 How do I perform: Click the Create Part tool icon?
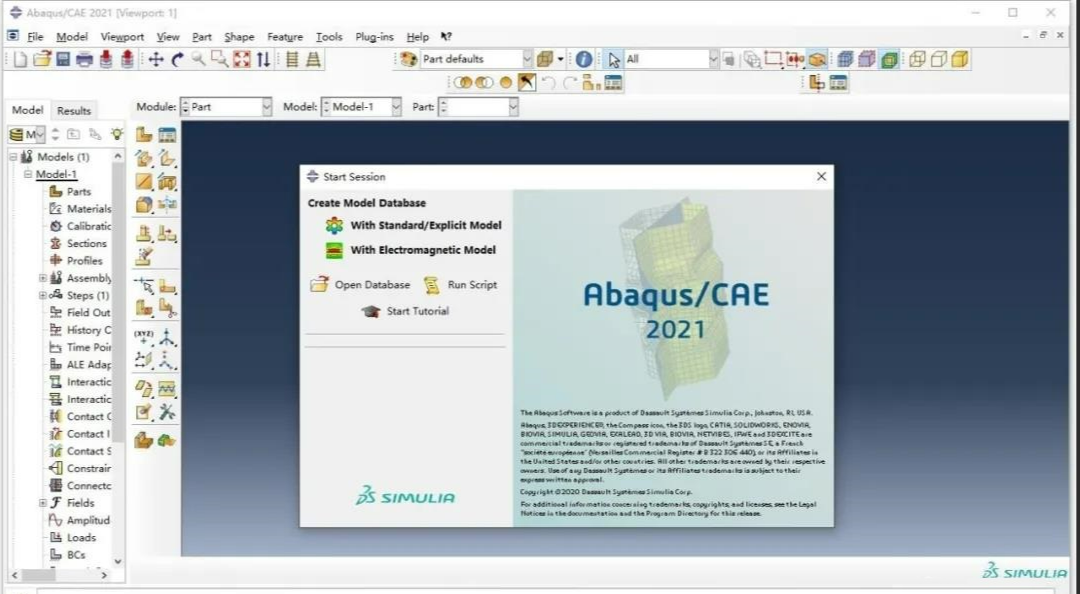point(144,134)
